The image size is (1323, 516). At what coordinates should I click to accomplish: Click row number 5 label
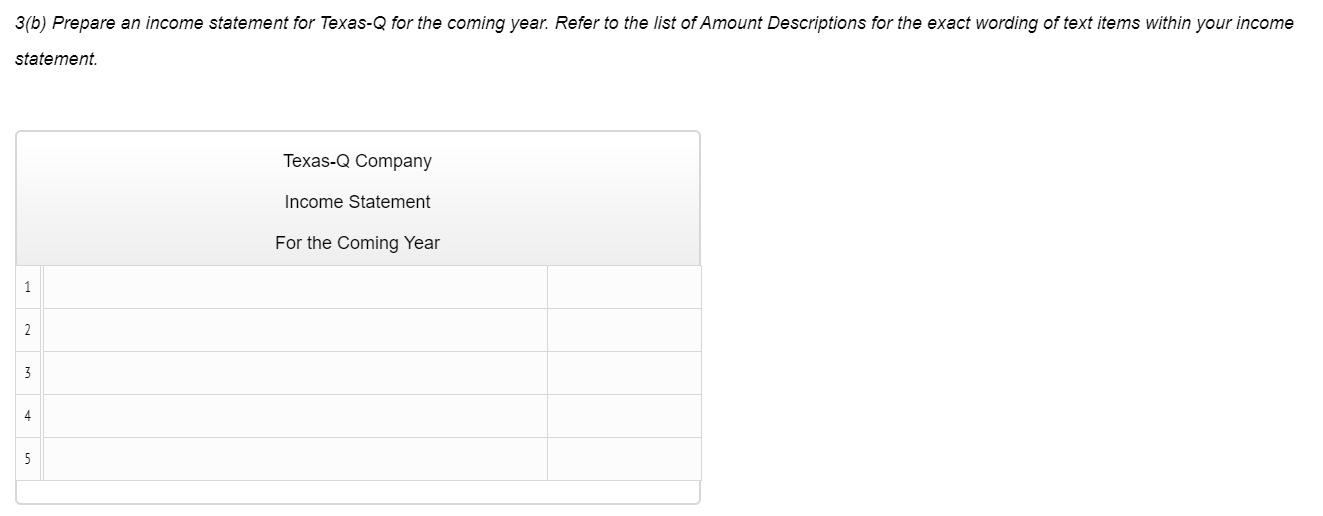click(x=28, y=459)
